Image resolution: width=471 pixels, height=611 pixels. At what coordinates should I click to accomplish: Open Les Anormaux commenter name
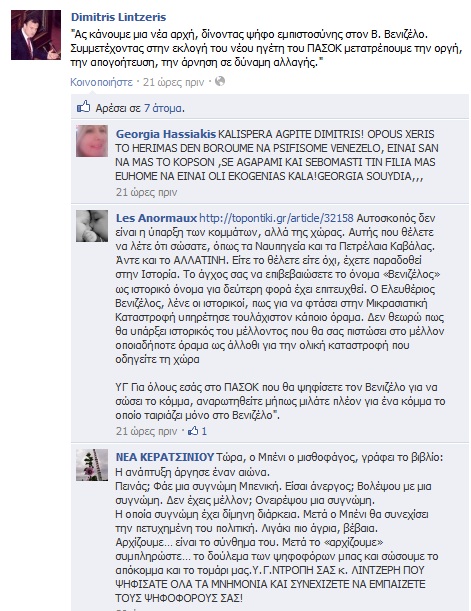pyautogui.click(x=156, y=218)
